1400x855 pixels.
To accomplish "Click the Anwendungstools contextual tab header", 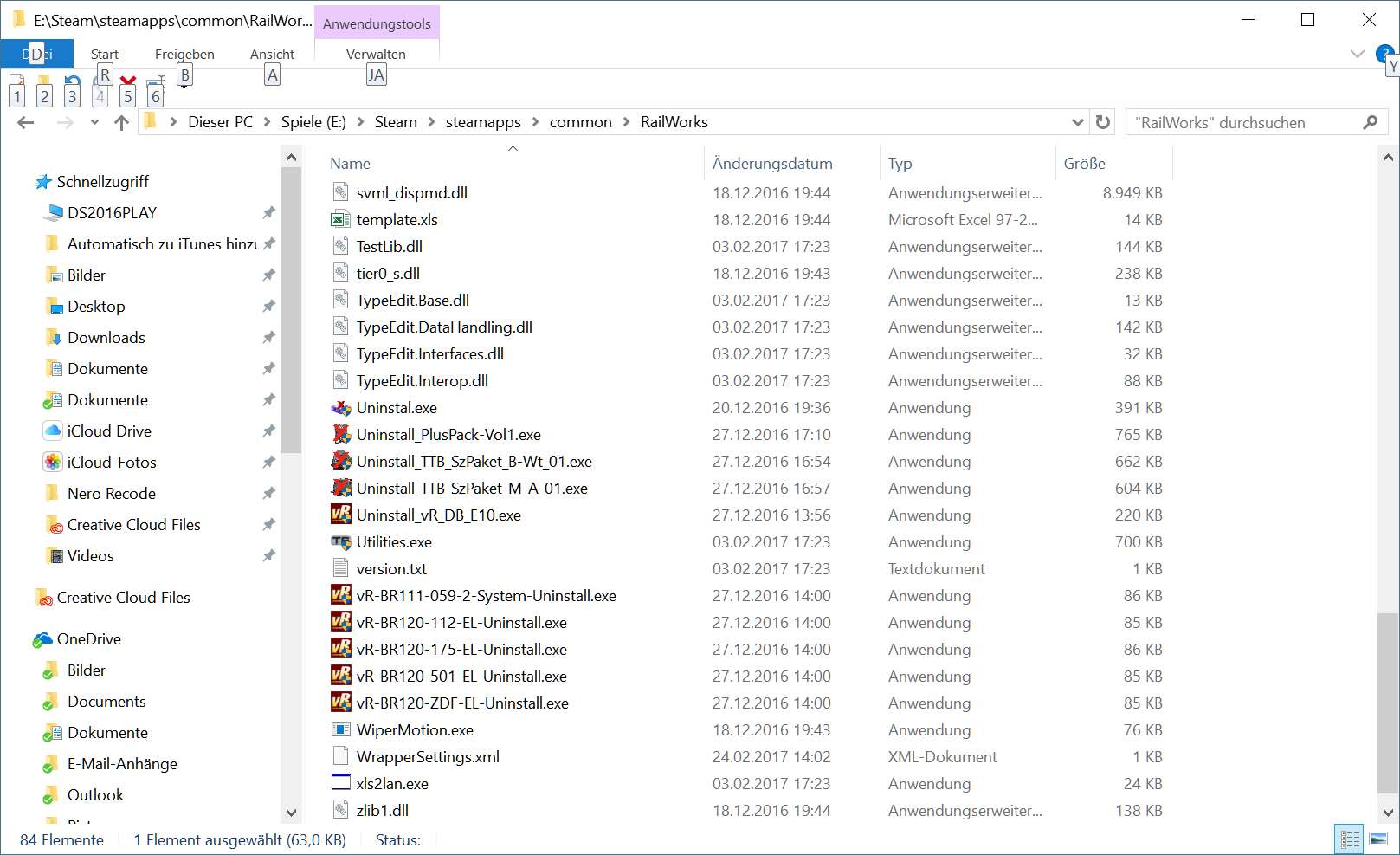I will [x=377, y=23].
